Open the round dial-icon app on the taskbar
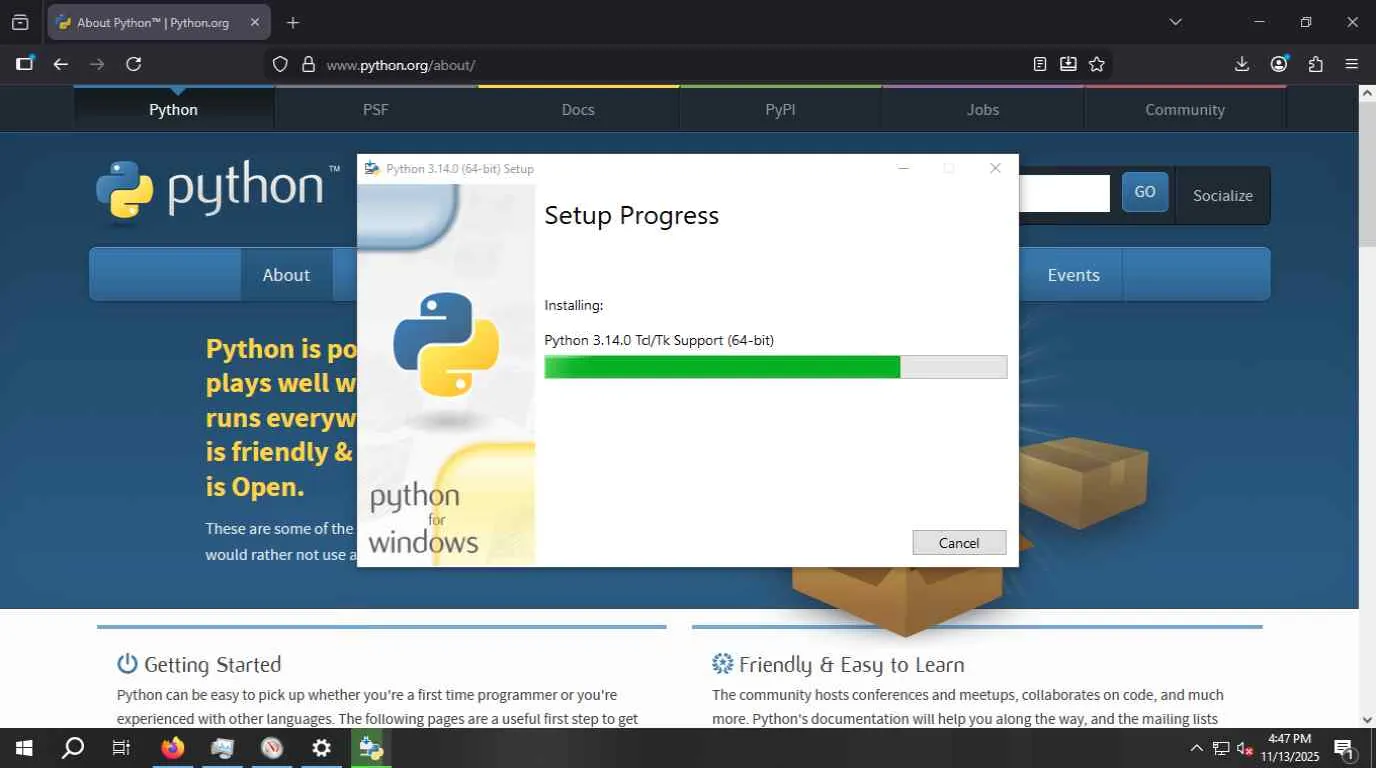The image size is (1376, 768). [272, 748]
